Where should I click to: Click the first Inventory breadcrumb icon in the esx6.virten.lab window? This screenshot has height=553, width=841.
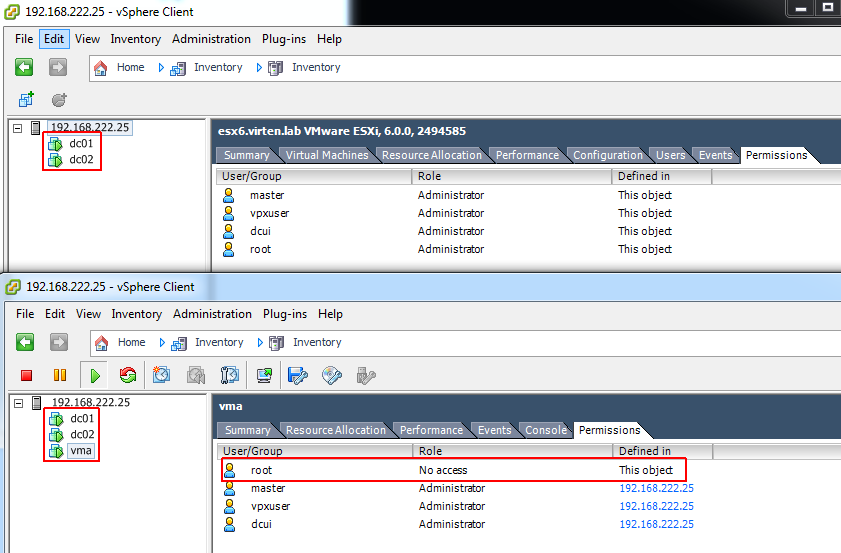tap(178, 69)
